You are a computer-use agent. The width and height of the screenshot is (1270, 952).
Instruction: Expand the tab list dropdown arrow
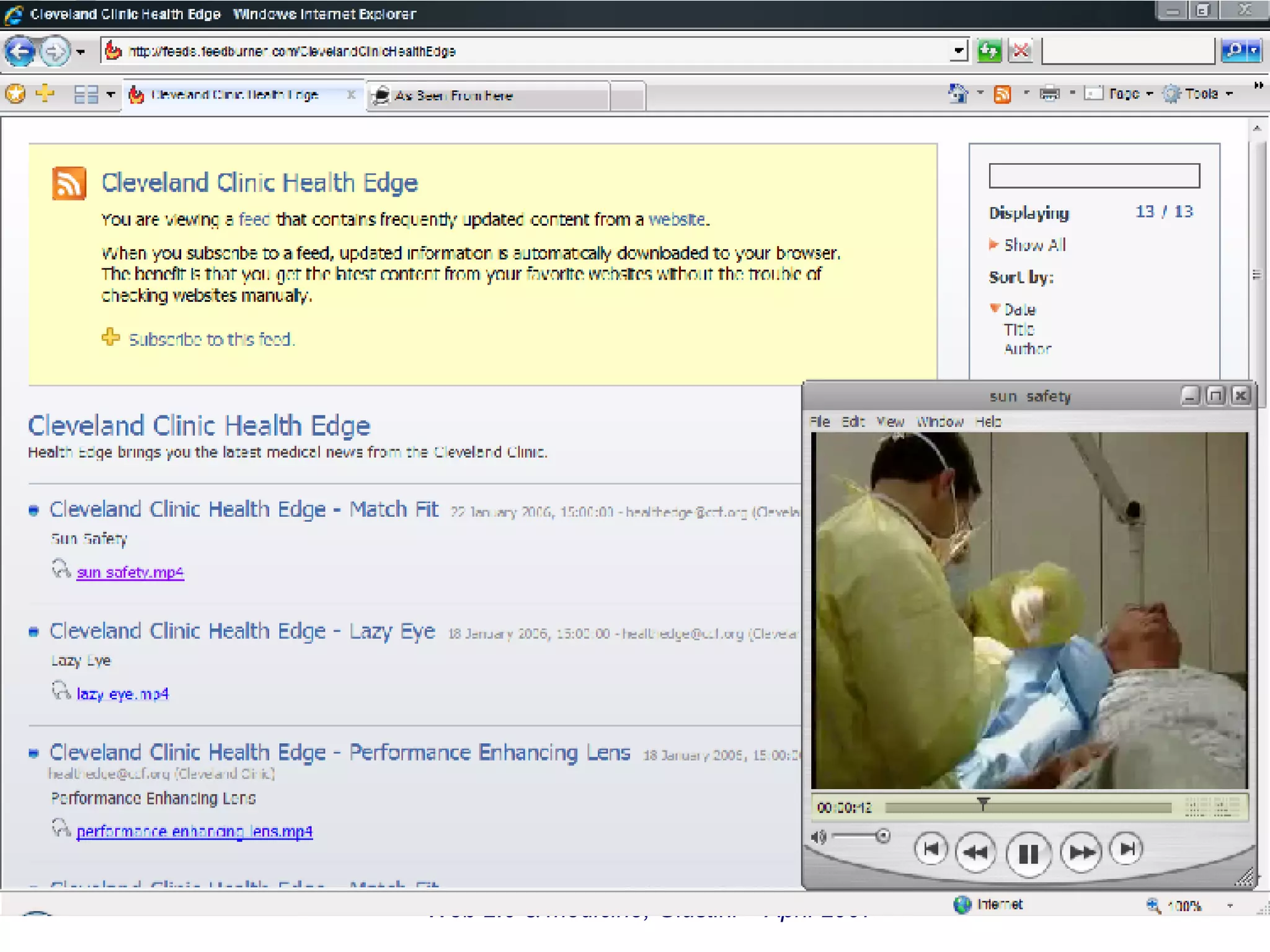(110, 94)
